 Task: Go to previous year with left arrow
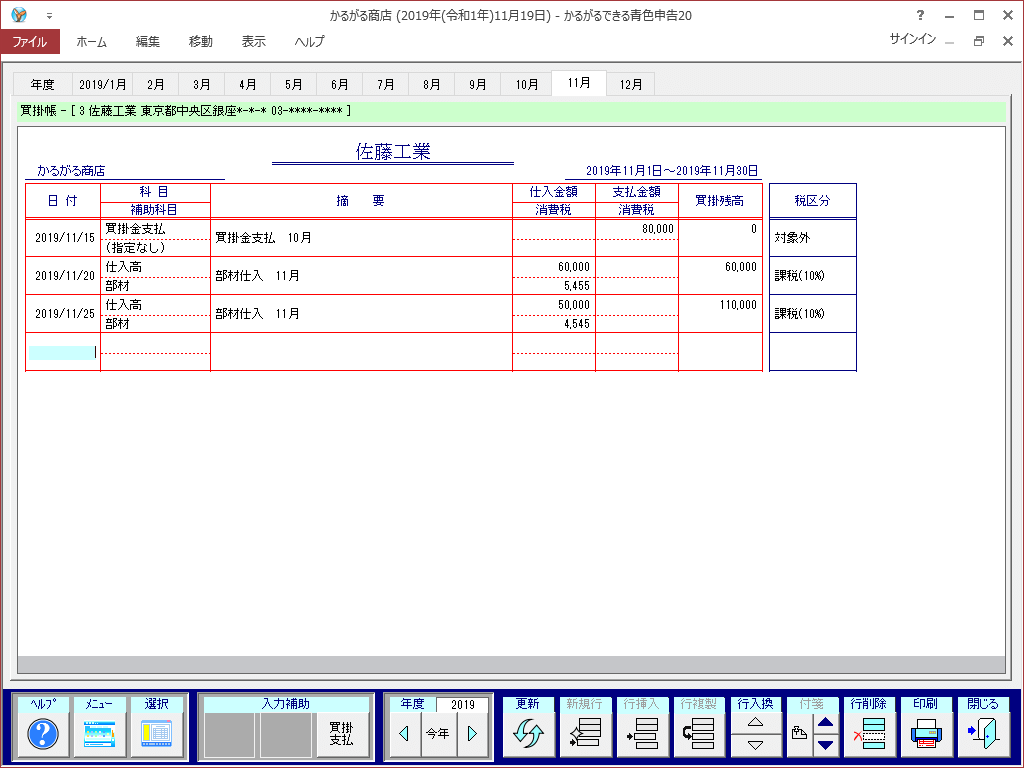(x=404, y=733)
